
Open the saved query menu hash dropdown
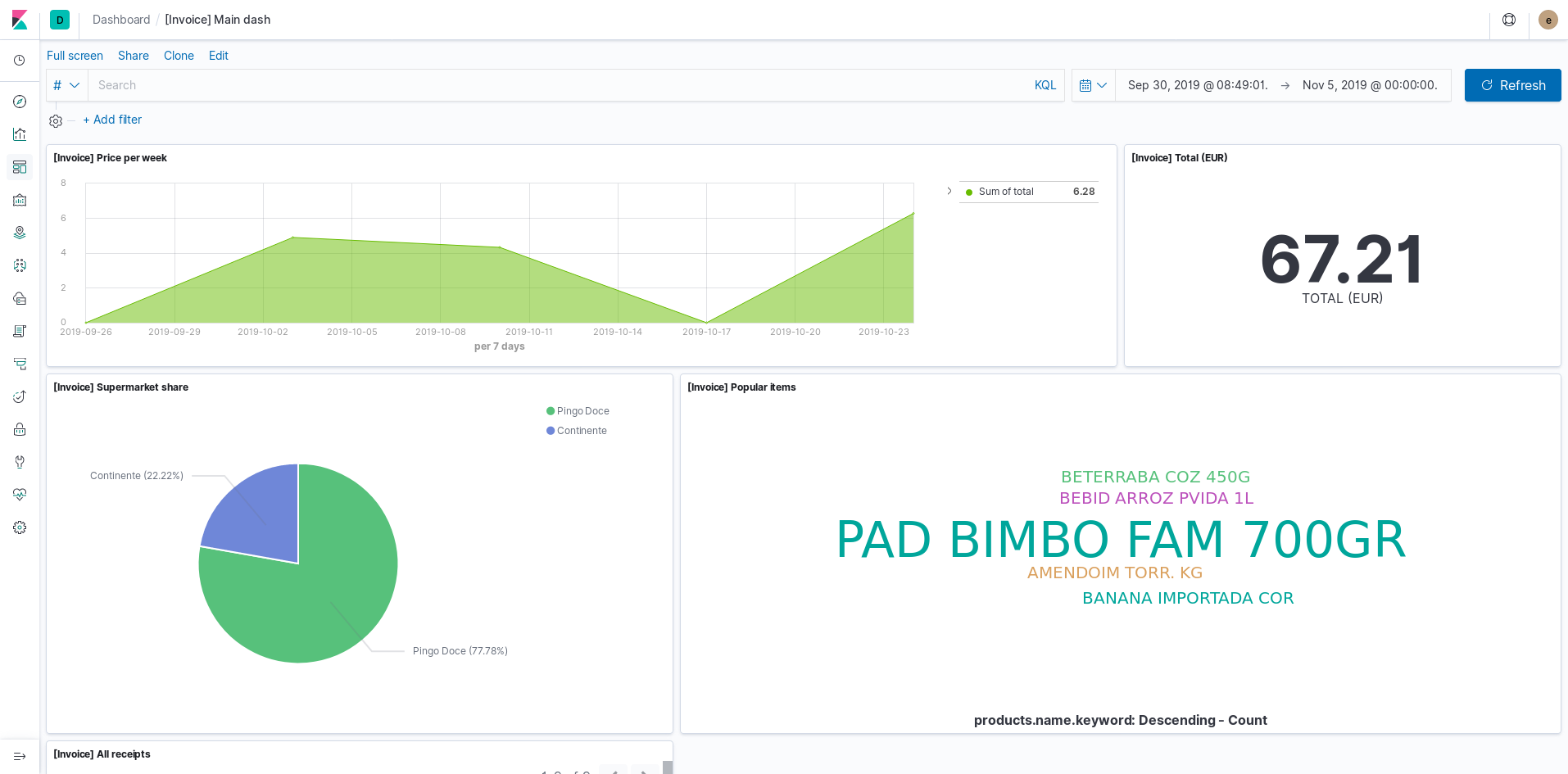click(x=66, y=85)
